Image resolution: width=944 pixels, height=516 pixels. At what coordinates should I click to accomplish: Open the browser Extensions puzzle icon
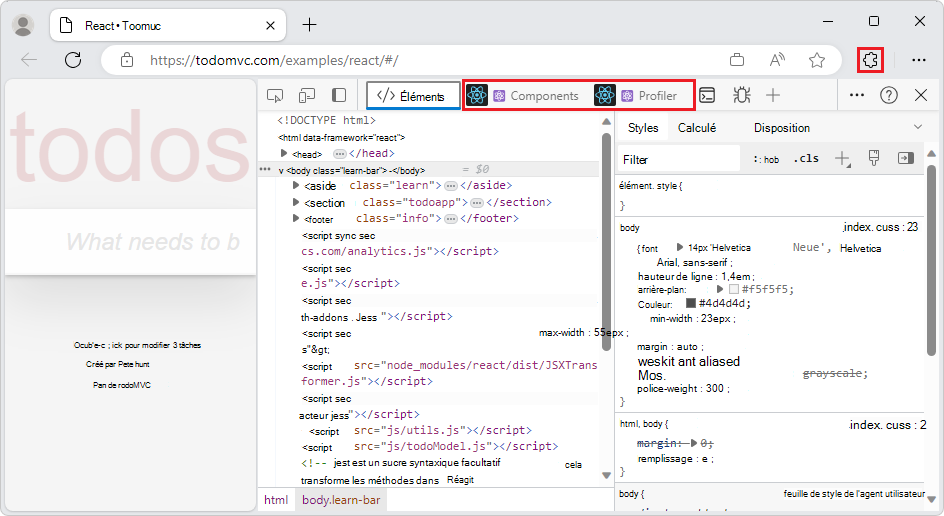(x=870, y=60)
